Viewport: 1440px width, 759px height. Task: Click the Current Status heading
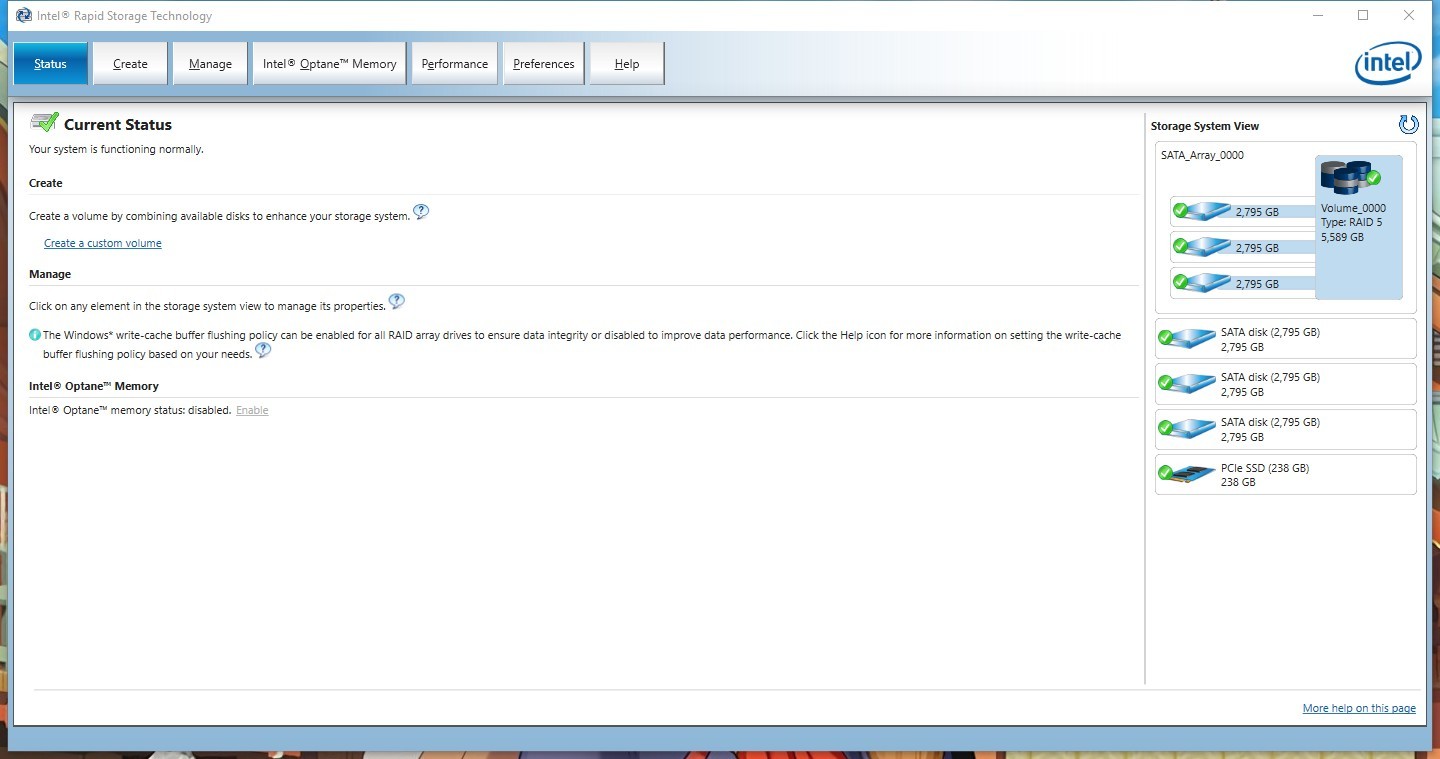pos(118,125)
